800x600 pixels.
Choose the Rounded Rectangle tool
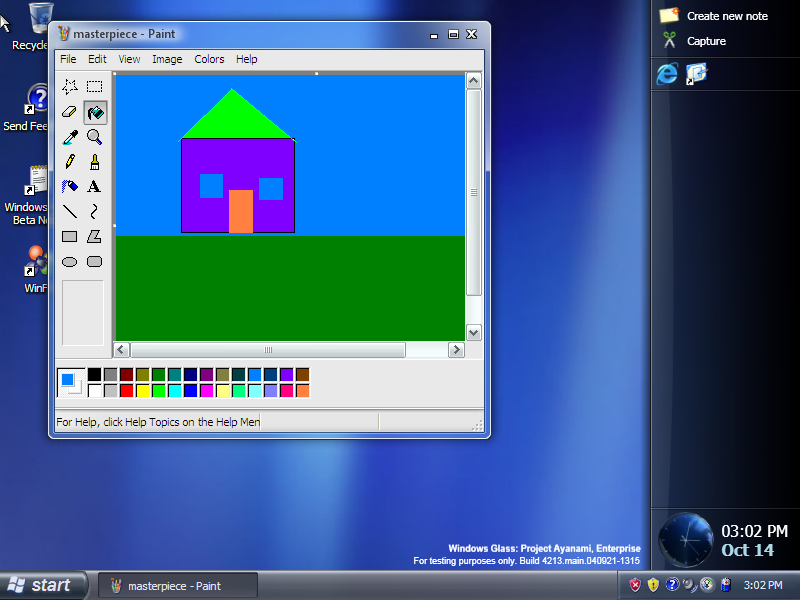94,262
